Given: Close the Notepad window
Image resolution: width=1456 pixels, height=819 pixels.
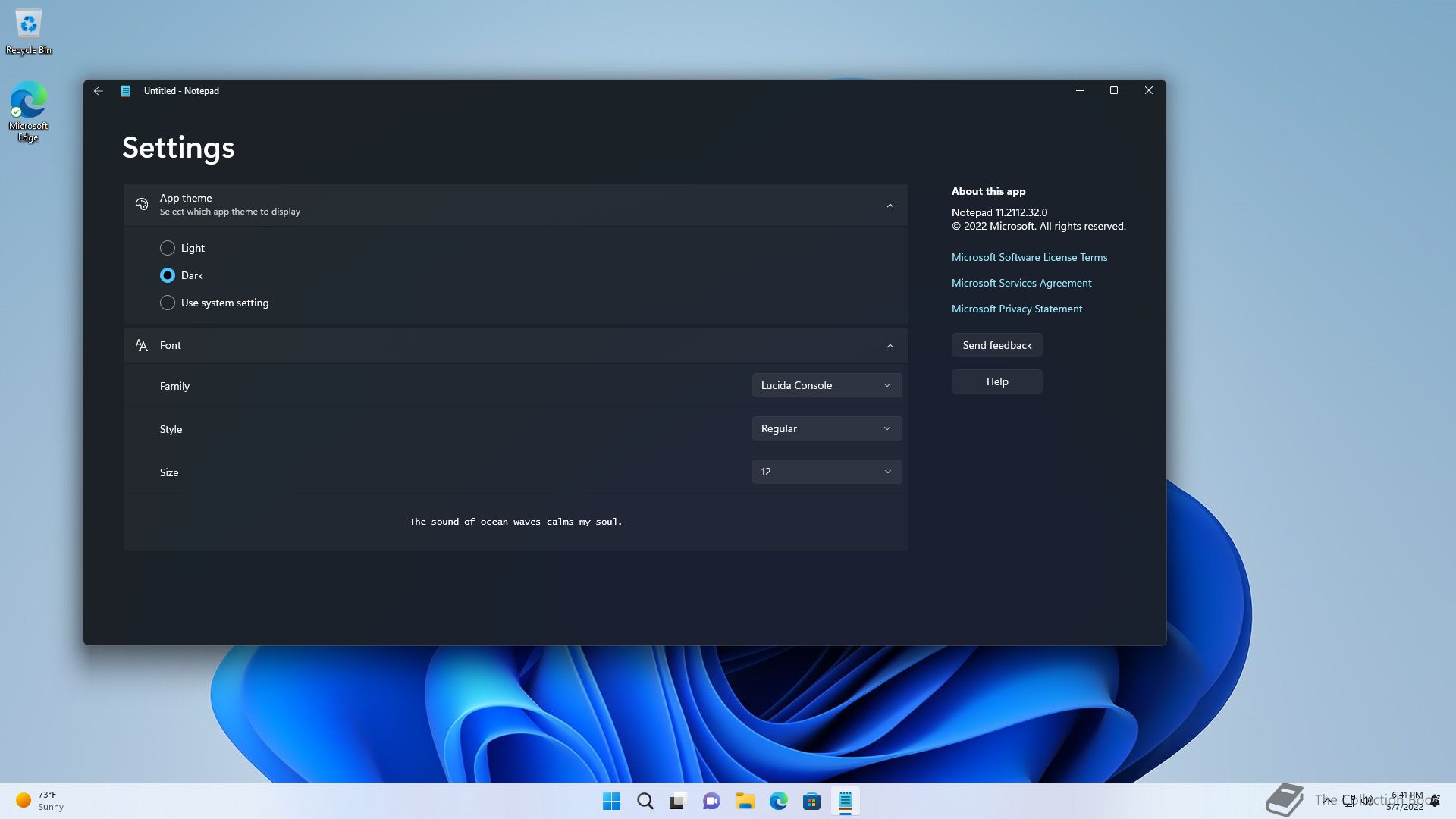Looking at the screenshot, I should click(1149, 91).
